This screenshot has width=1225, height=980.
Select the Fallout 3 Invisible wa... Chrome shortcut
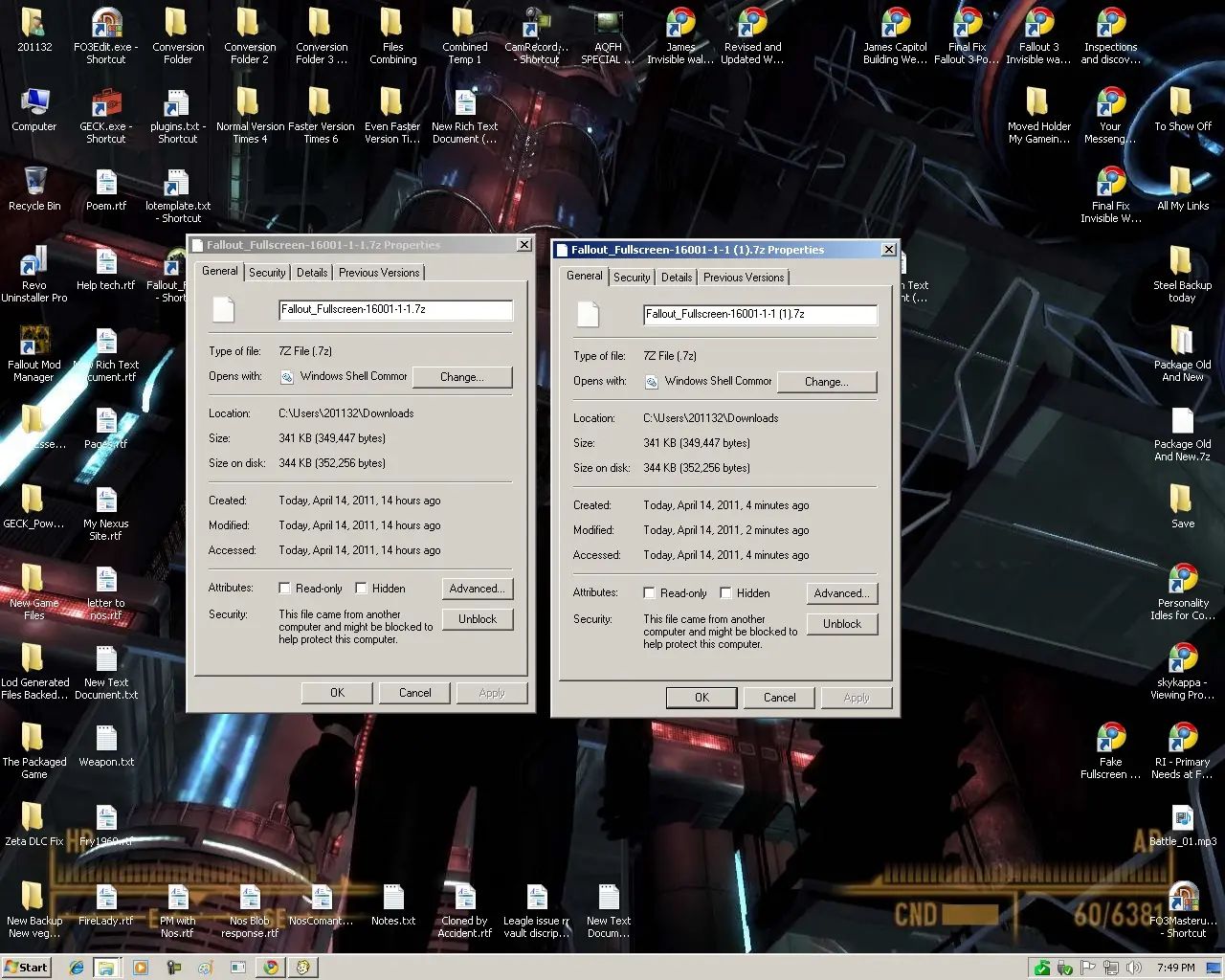coord(1039,23)
